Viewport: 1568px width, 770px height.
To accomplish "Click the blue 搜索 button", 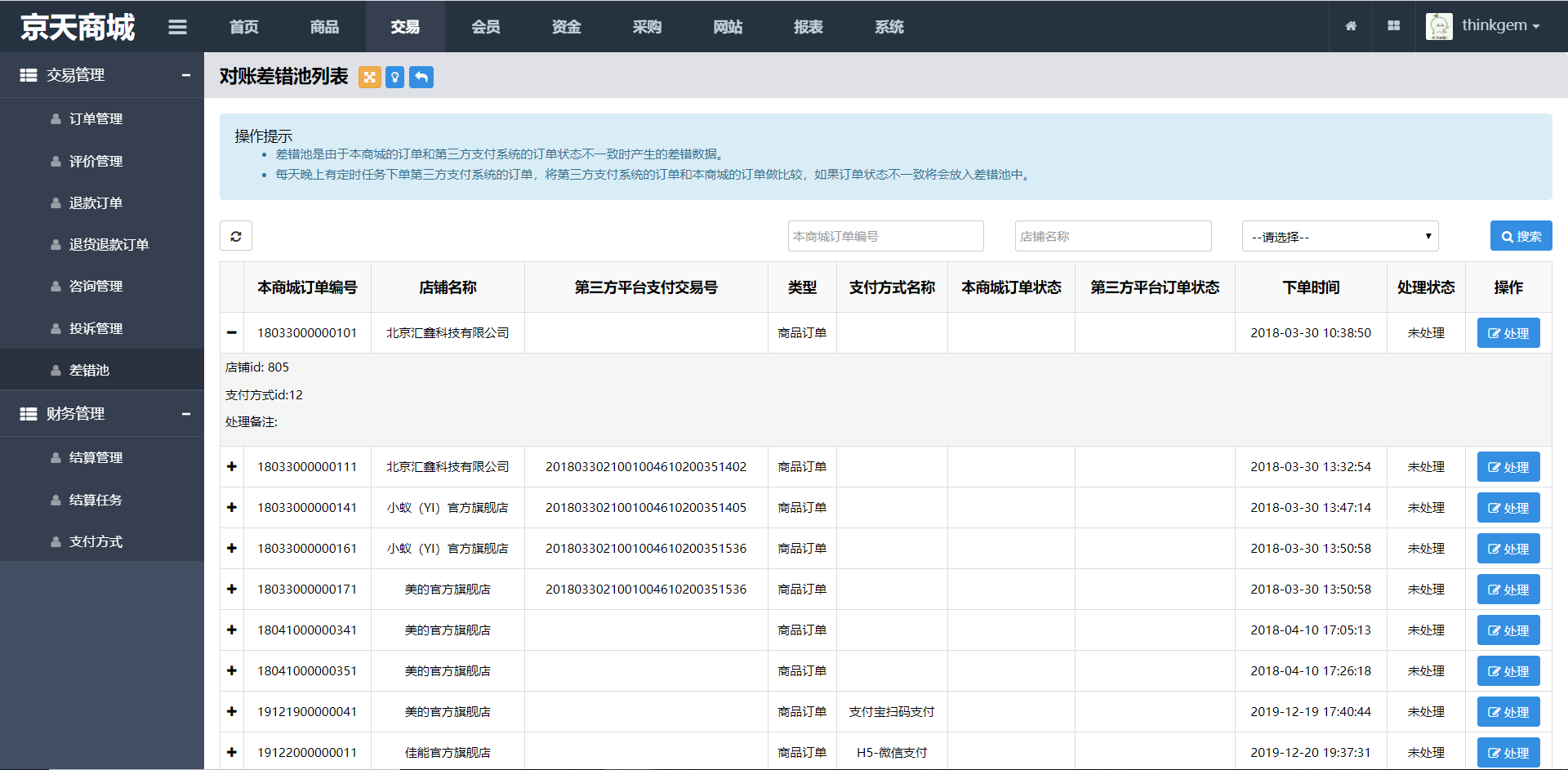I will pyautogui.click(x=1521, y=236).
